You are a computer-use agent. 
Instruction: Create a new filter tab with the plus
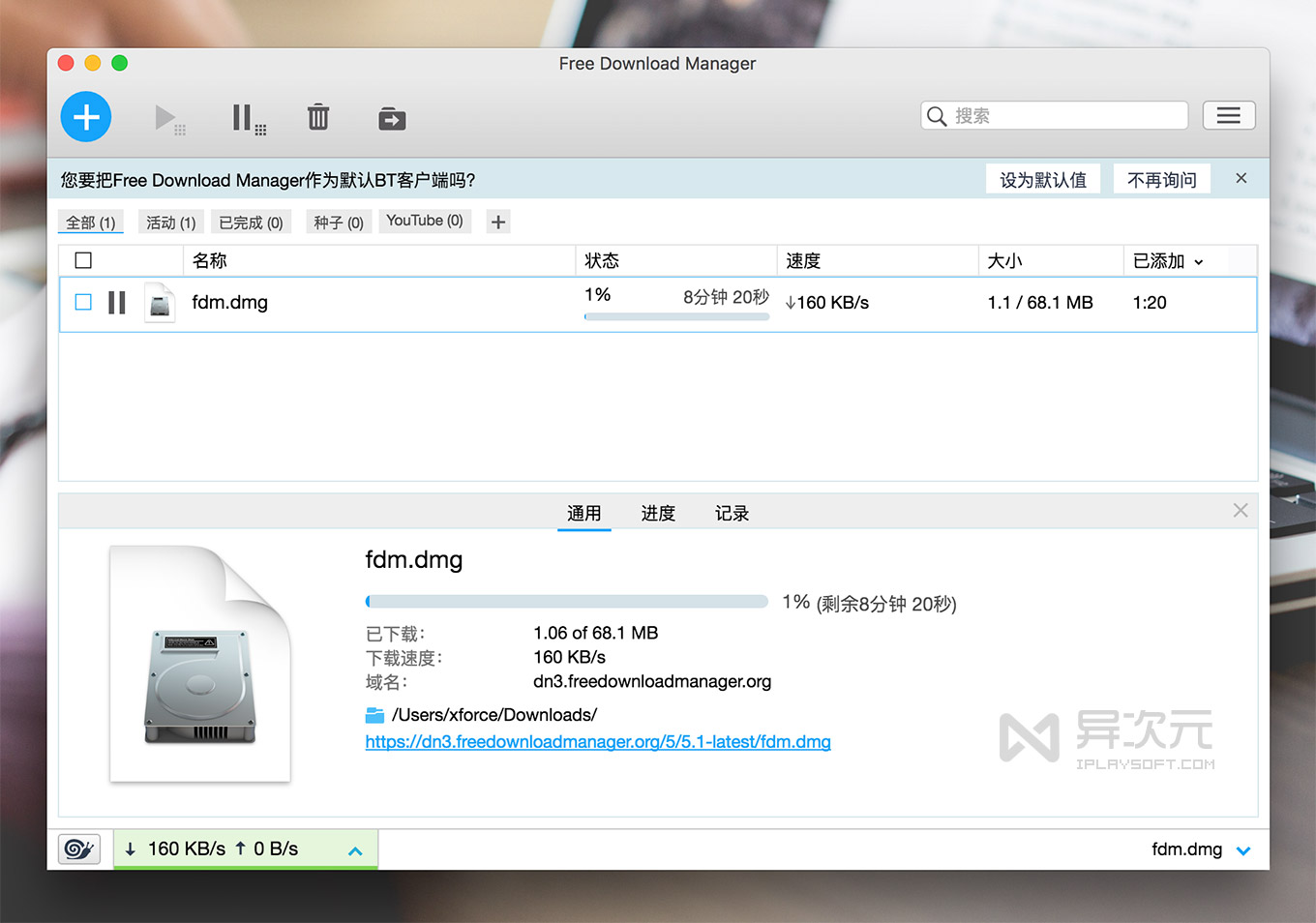pyautogui.click(x=497, y=222)
